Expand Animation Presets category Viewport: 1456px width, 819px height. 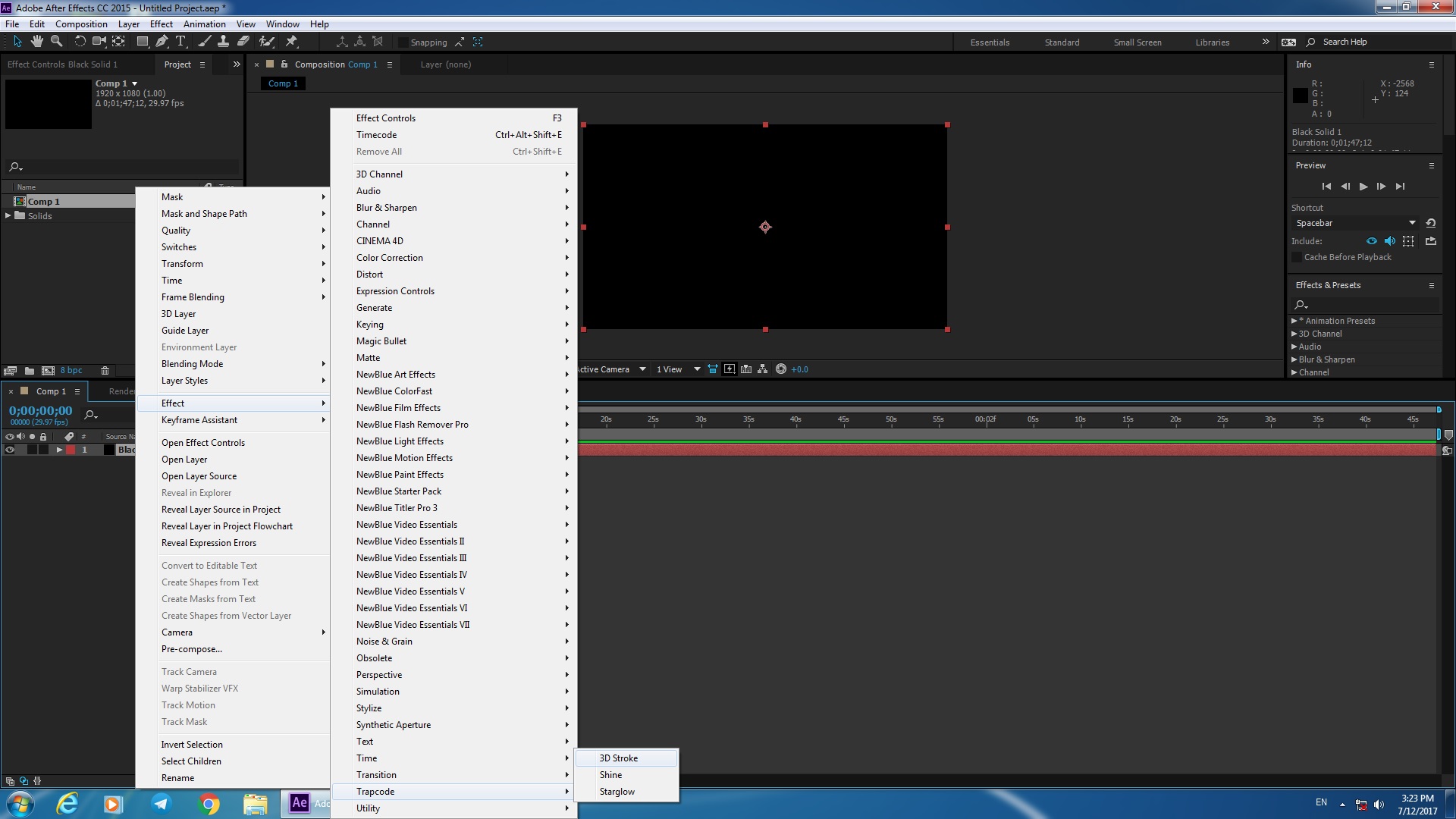click(x=1294, y=321)
